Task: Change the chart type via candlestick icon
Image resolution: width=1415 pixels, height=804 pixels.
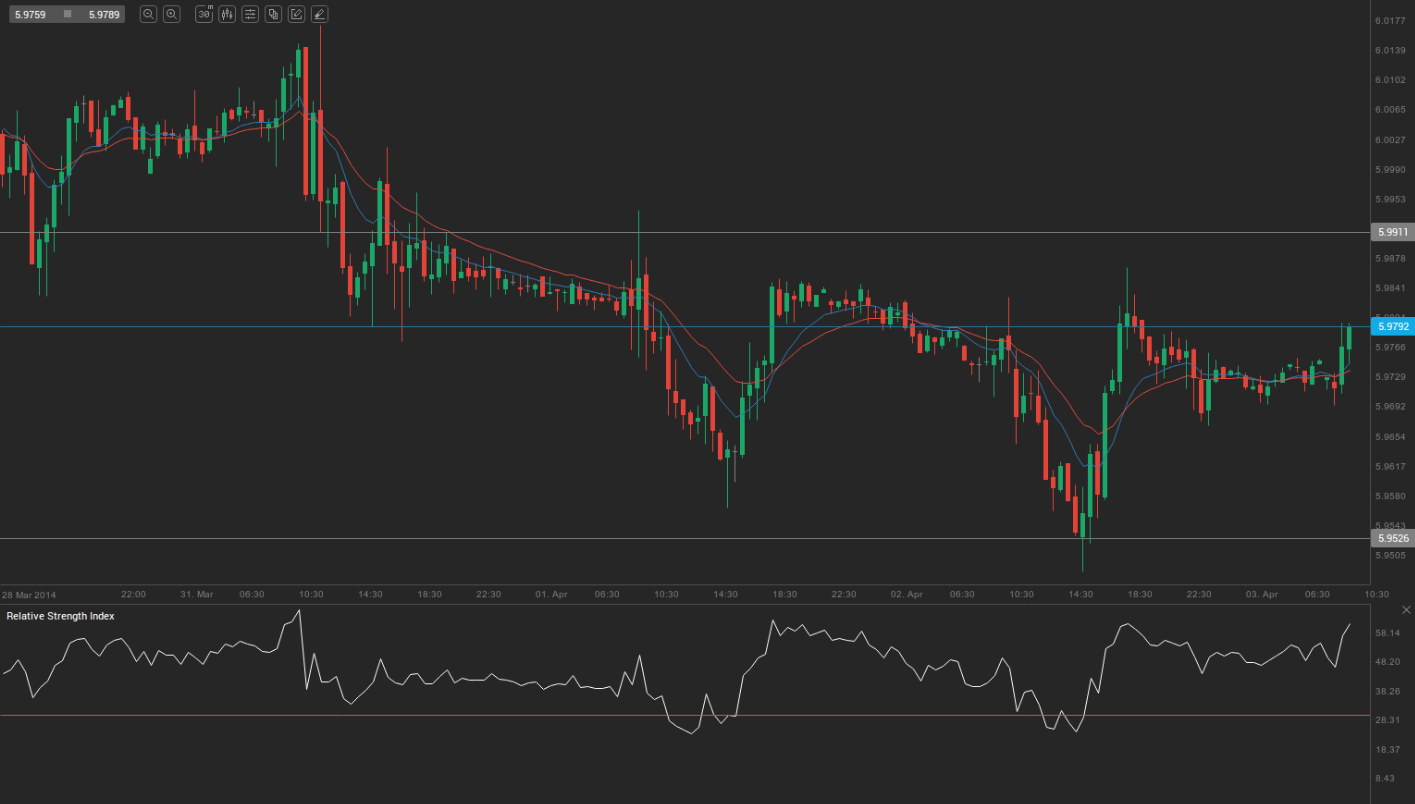Action: tap(227, 14)
